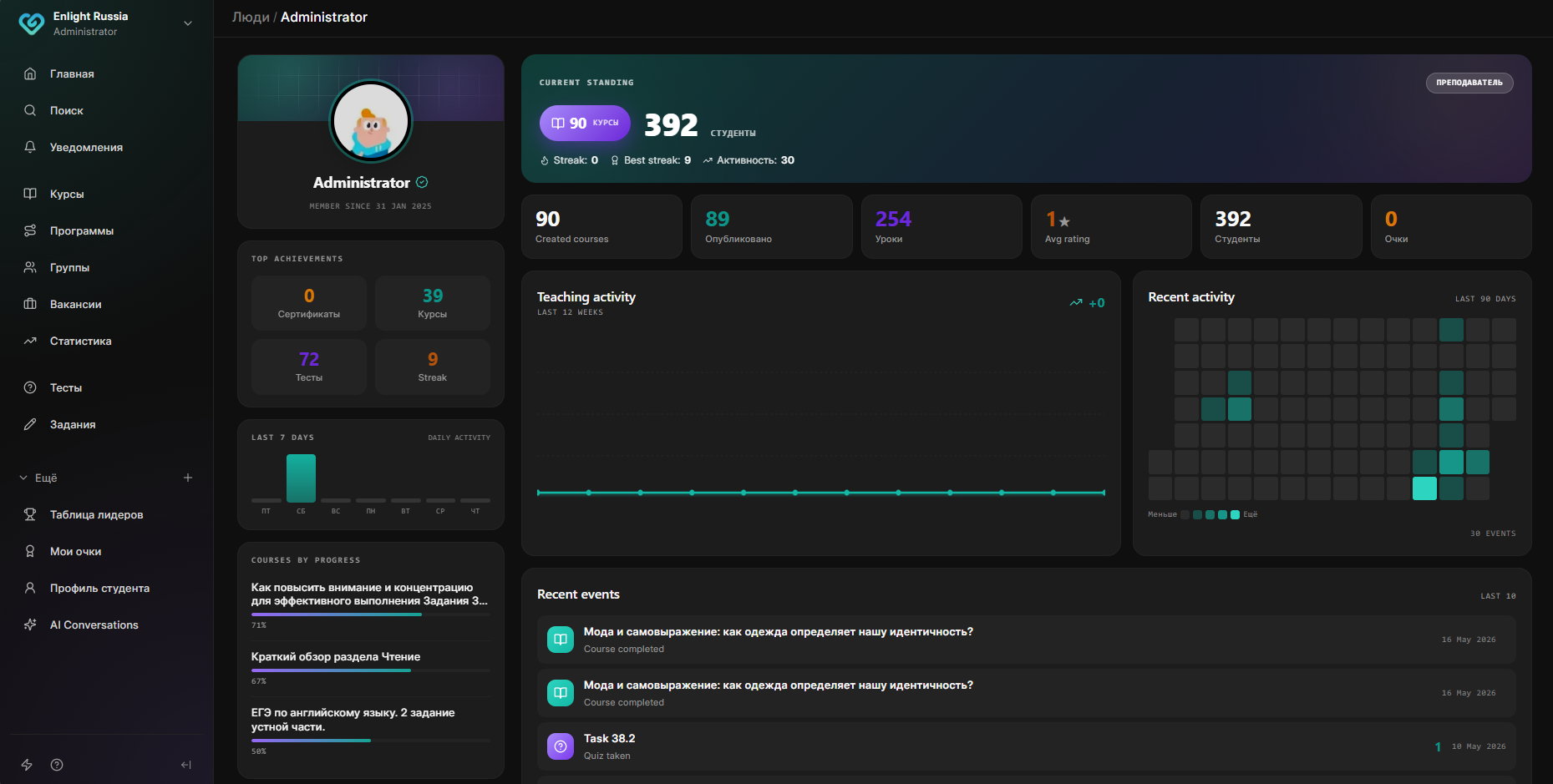Click the Активность trend icon in banner

point(708,160)
